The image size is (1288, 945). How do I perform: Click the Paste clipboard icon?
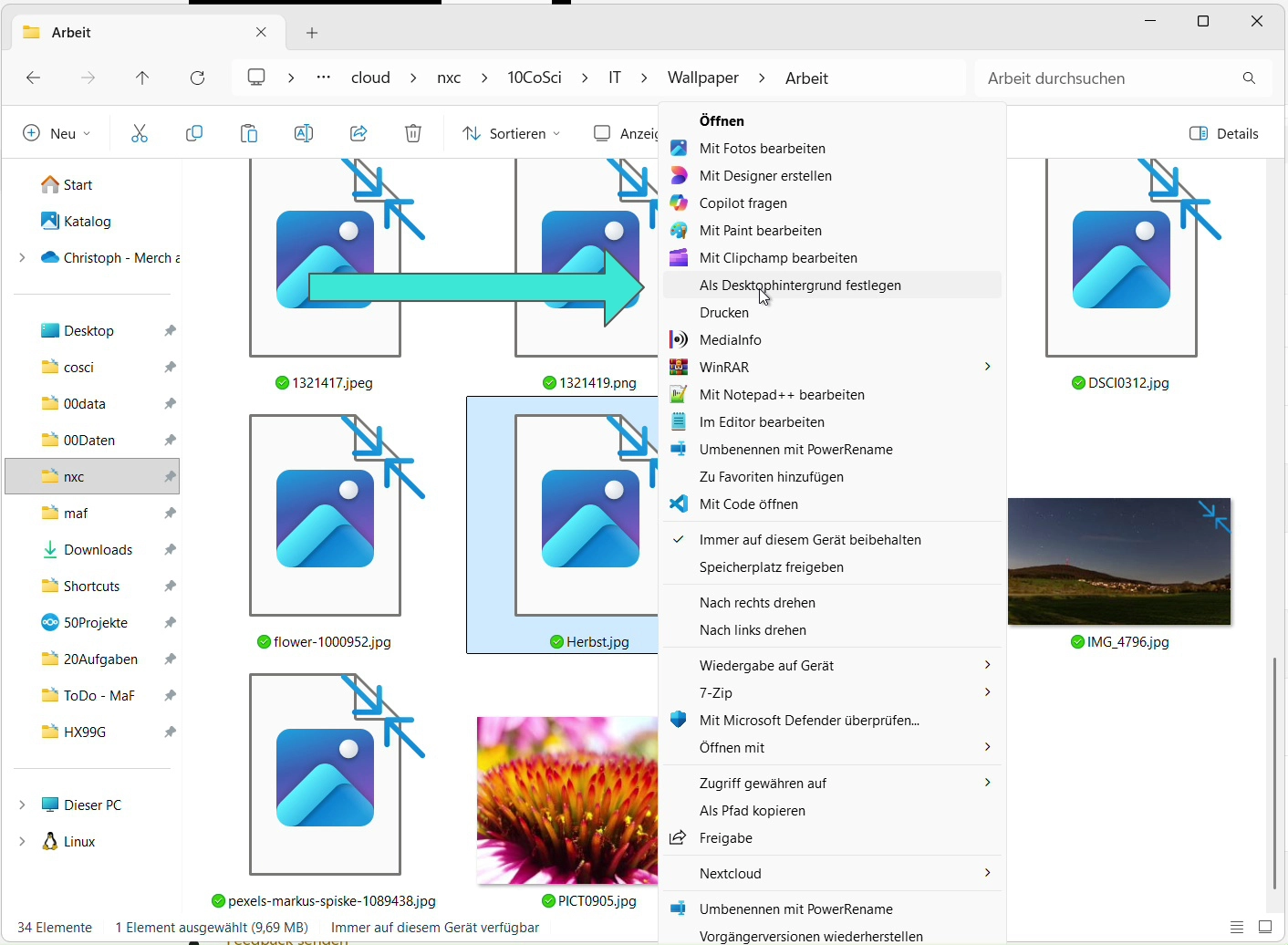click(249, 133)
